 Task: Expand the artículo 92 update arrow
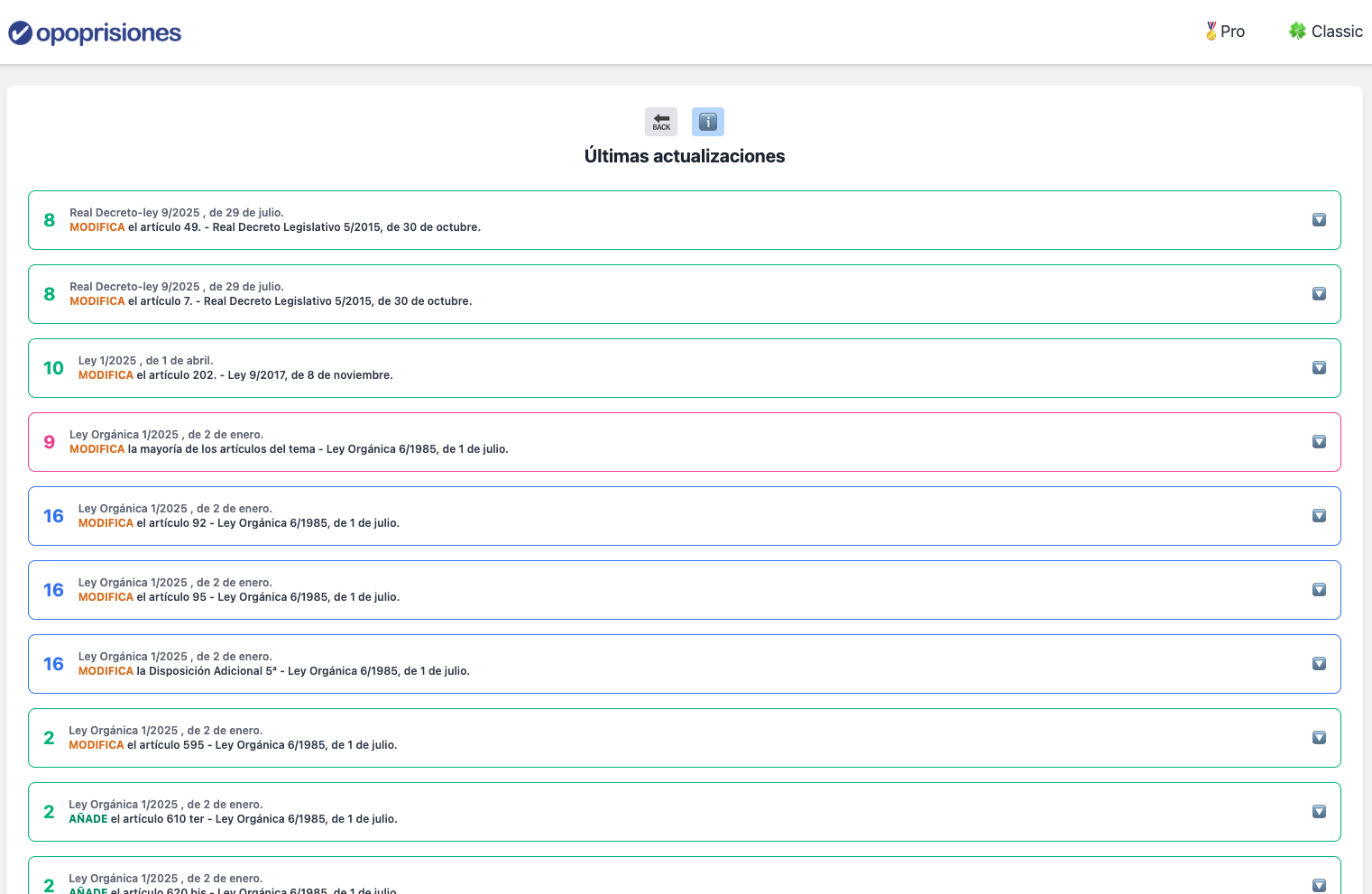[x=1319, y=516]
